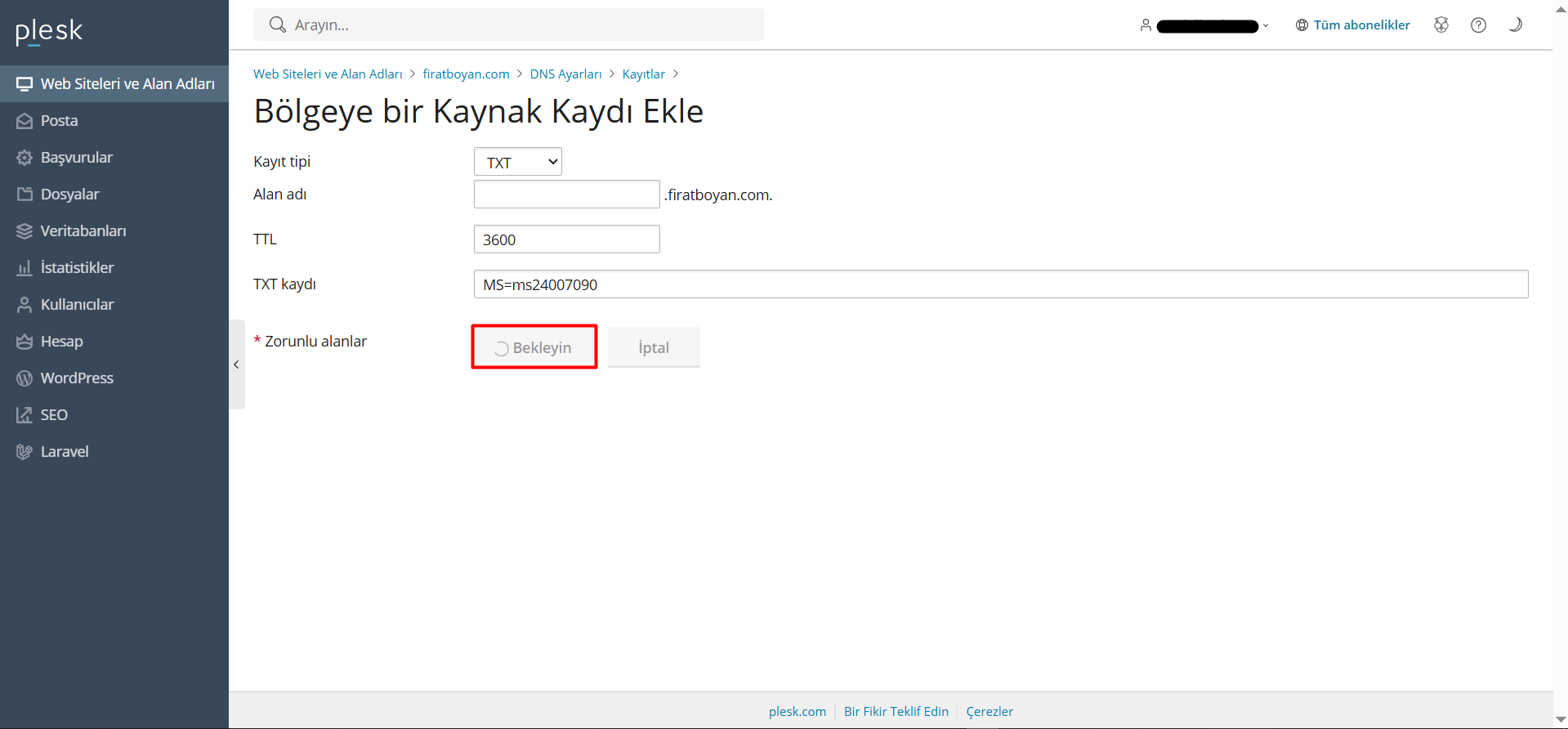Open Posta in the sidebar
The width and height of the screenshot is (1568, 729).
[x=114, y=120]
